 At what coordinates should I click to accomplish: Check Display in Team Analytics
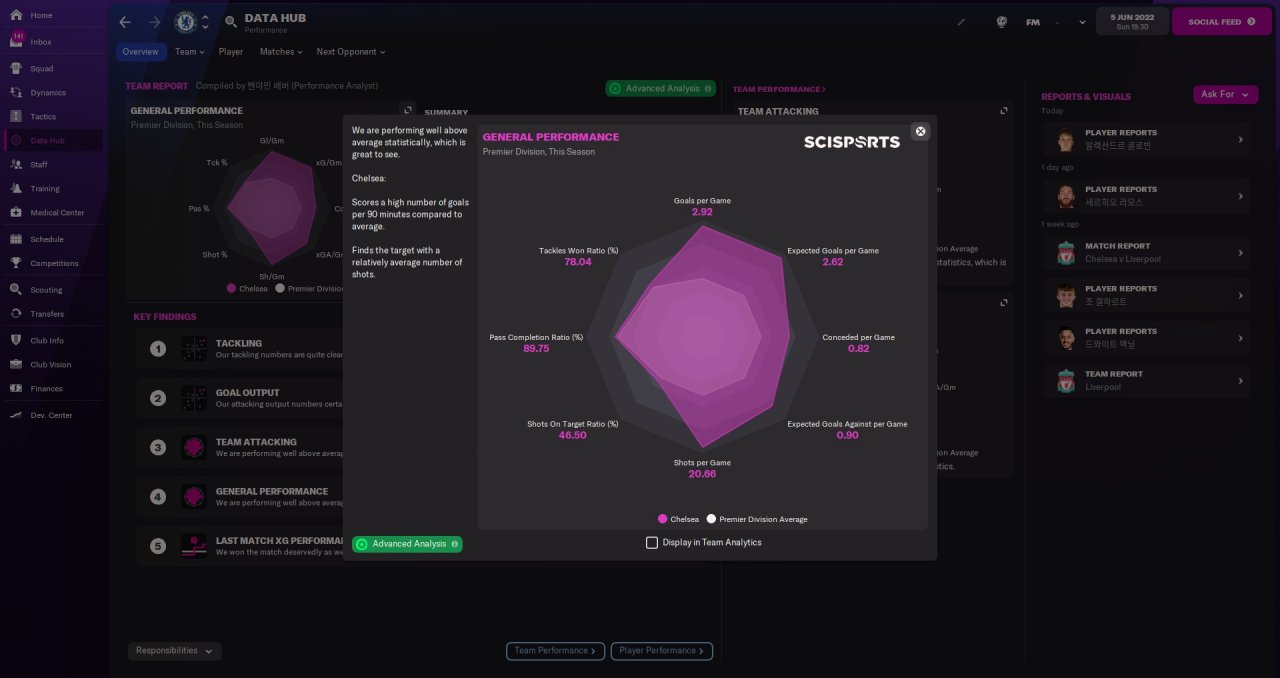pyautogui.click(x=652, y=543)
